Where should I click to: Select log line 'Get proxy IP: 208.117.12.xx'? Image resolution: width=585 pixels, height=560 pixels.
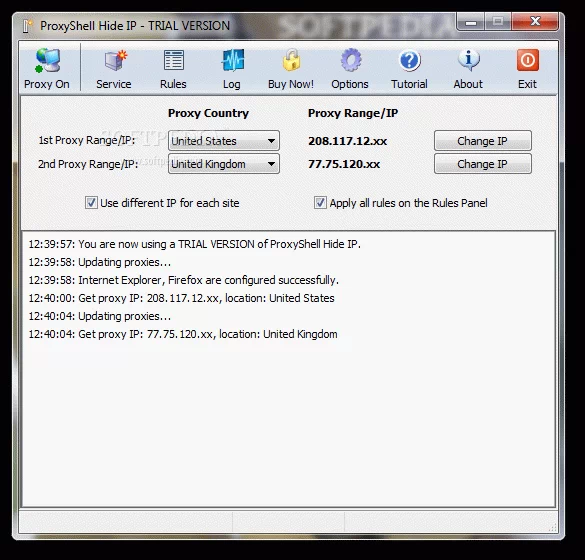click(181, 298)
